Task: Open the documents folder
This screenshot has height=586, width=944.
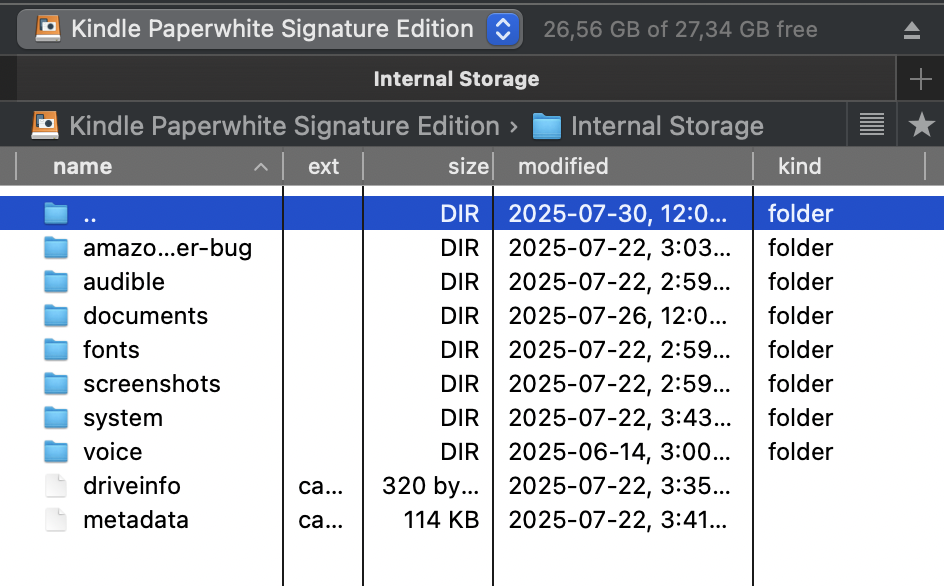Action: (145, 316)
